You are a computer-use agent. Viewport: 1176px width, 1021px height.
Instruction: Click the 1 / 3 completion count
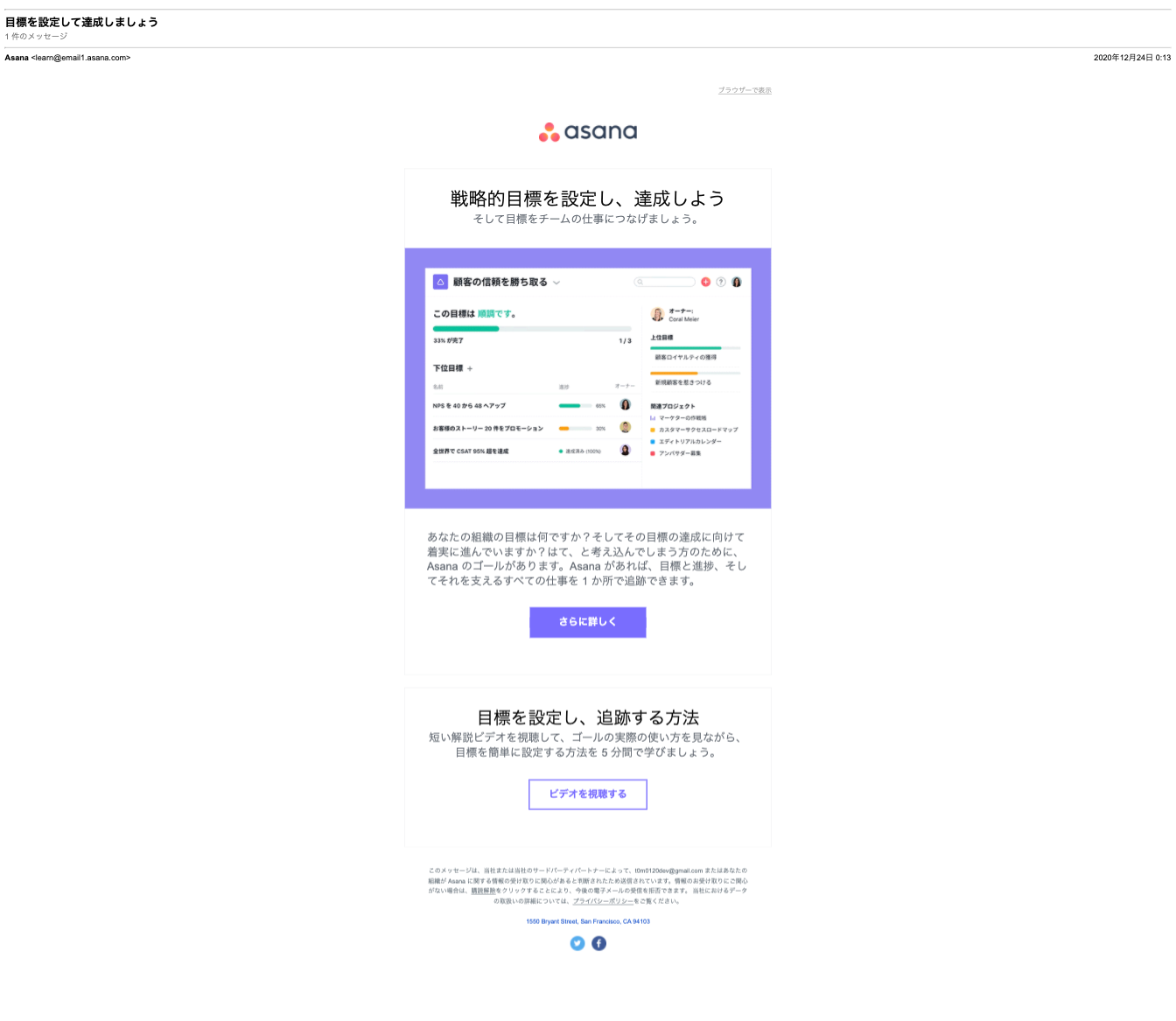[x=625, y=341]
